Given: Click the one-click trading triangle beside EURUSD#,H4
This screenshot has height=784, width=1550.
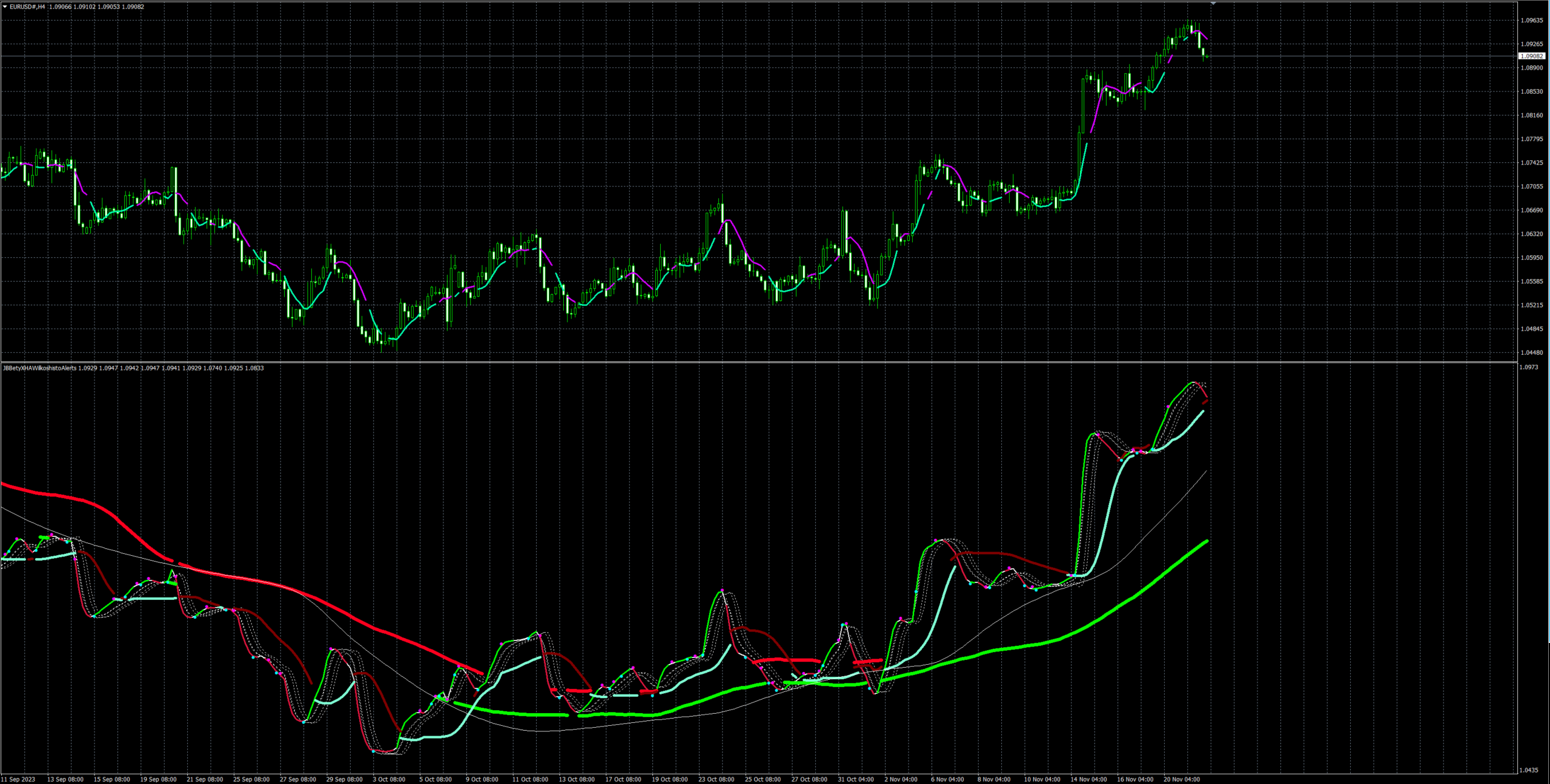Looking at the screenshot, I should pos(5,7).
